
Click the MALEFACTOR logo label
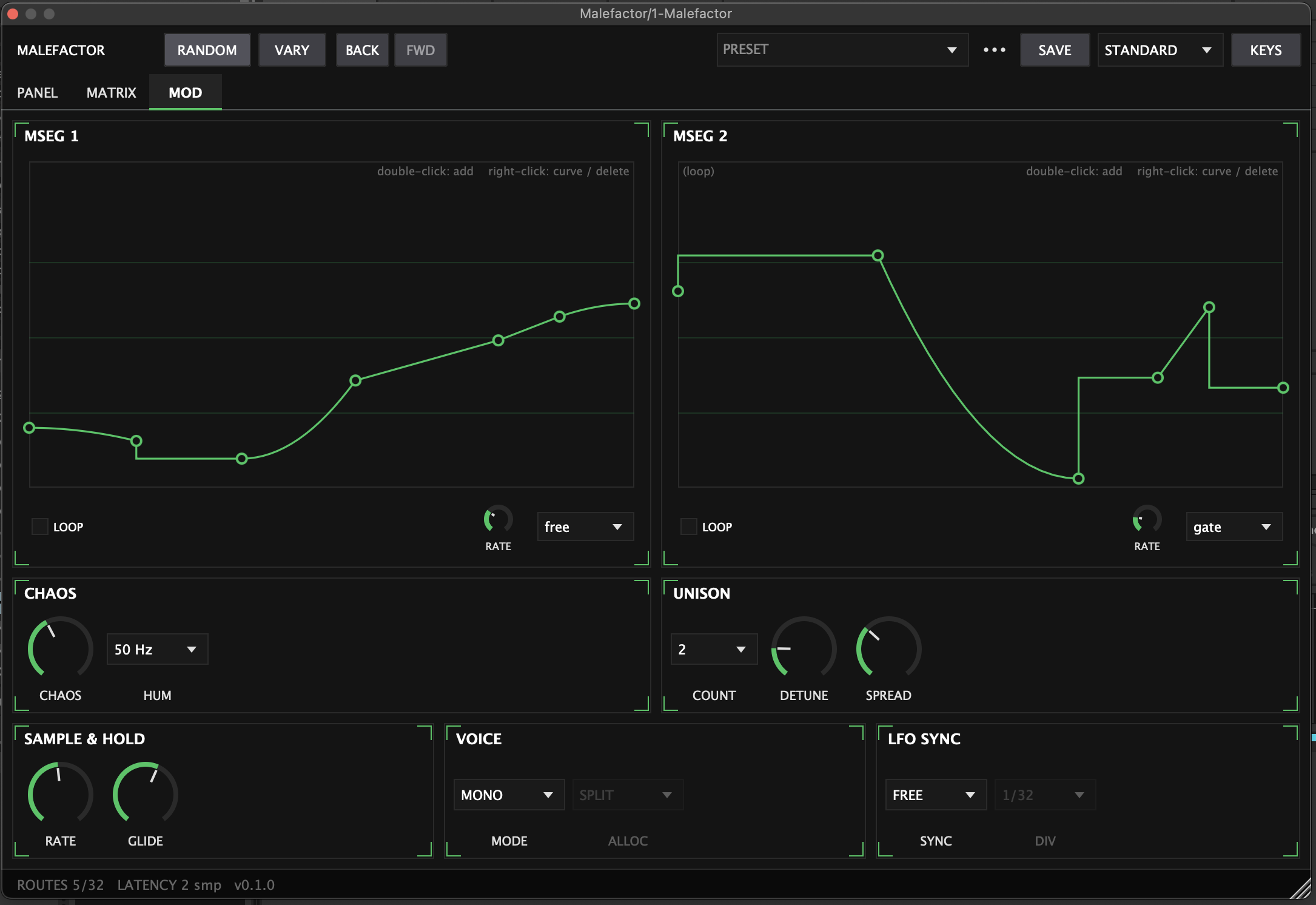tap(61, 50)
